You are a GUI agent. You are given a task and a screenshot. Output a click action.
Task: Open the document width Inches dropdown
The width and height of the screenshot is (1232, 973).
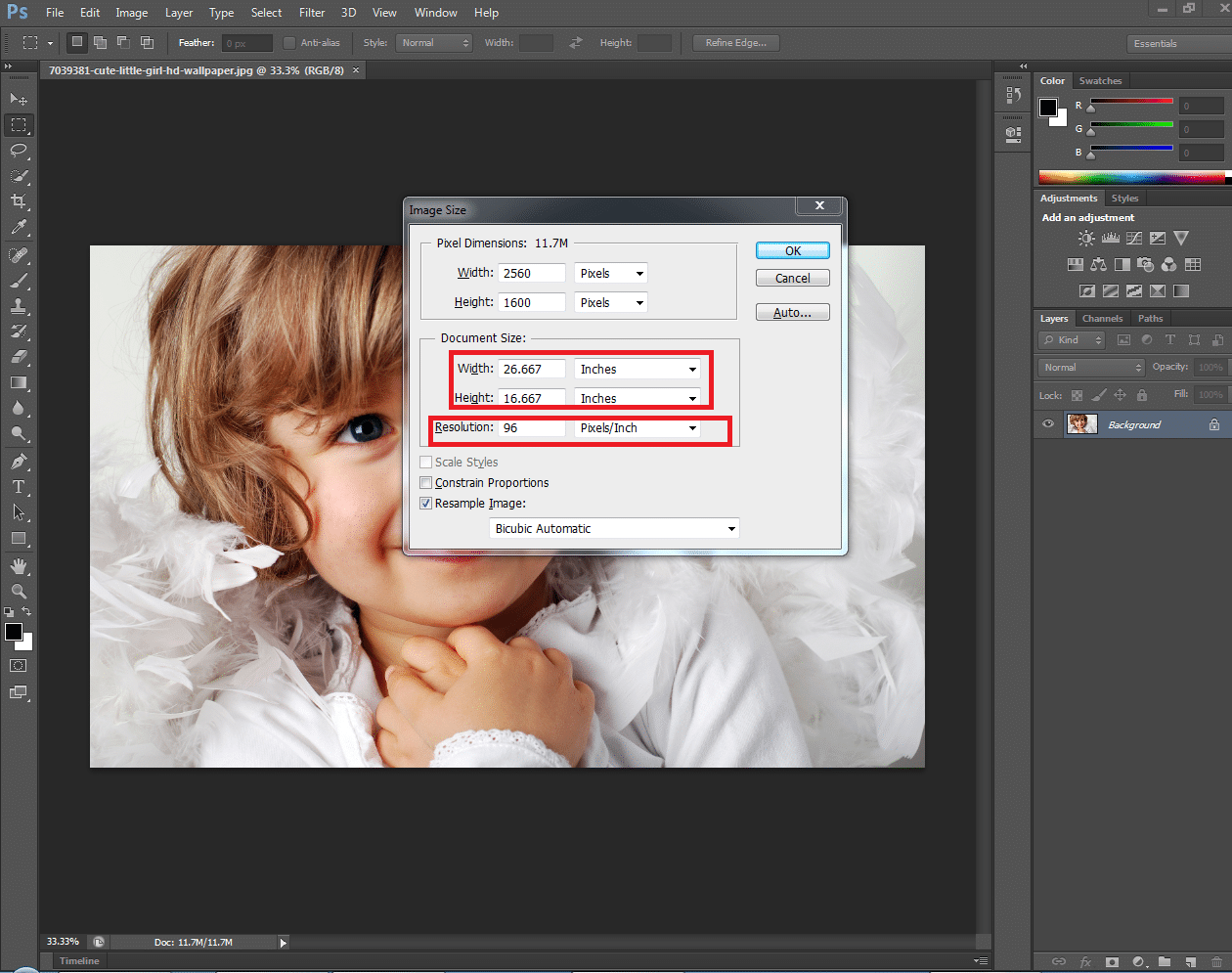click(638, 370)
